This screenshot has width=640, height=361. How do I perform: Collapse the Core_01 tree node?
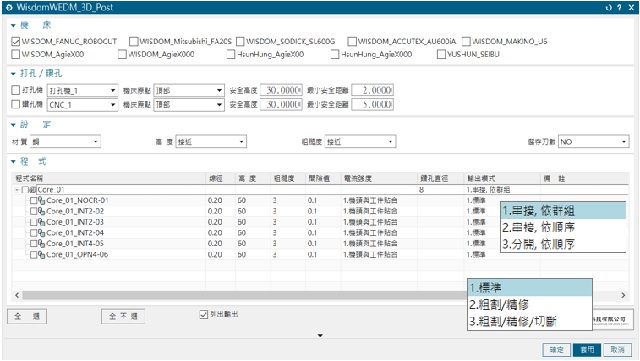tap(17, 190)
